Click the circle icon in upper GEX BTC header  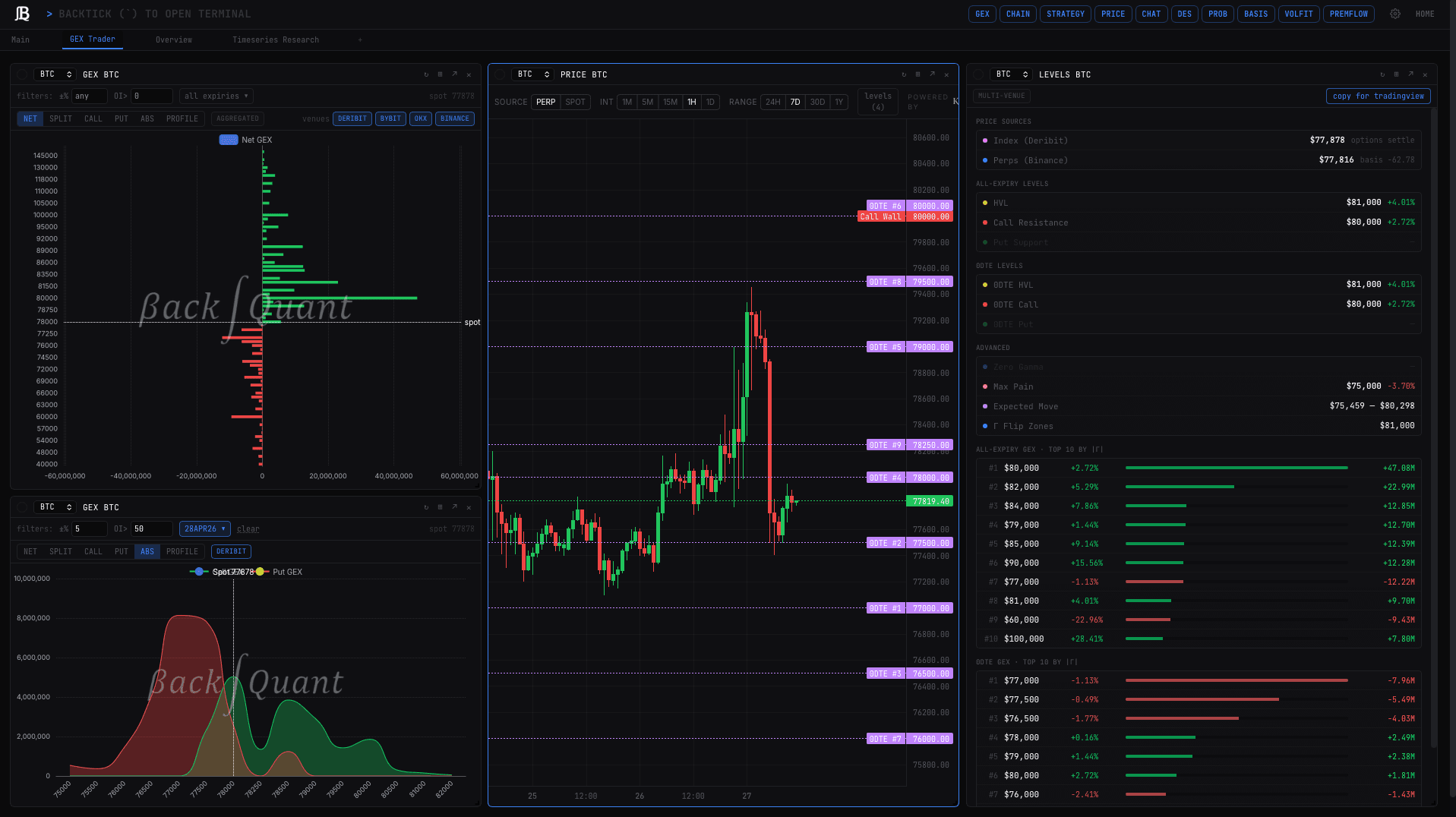point(22,74)
